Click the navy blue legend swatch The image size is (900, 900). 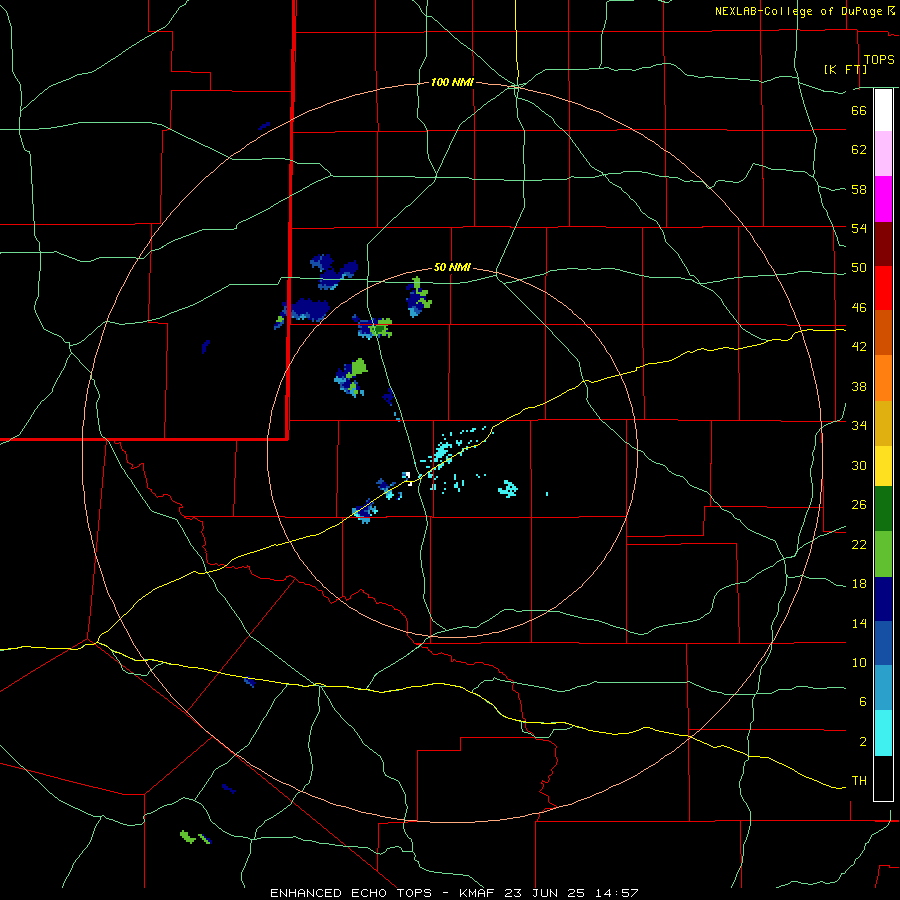[883, 599]
